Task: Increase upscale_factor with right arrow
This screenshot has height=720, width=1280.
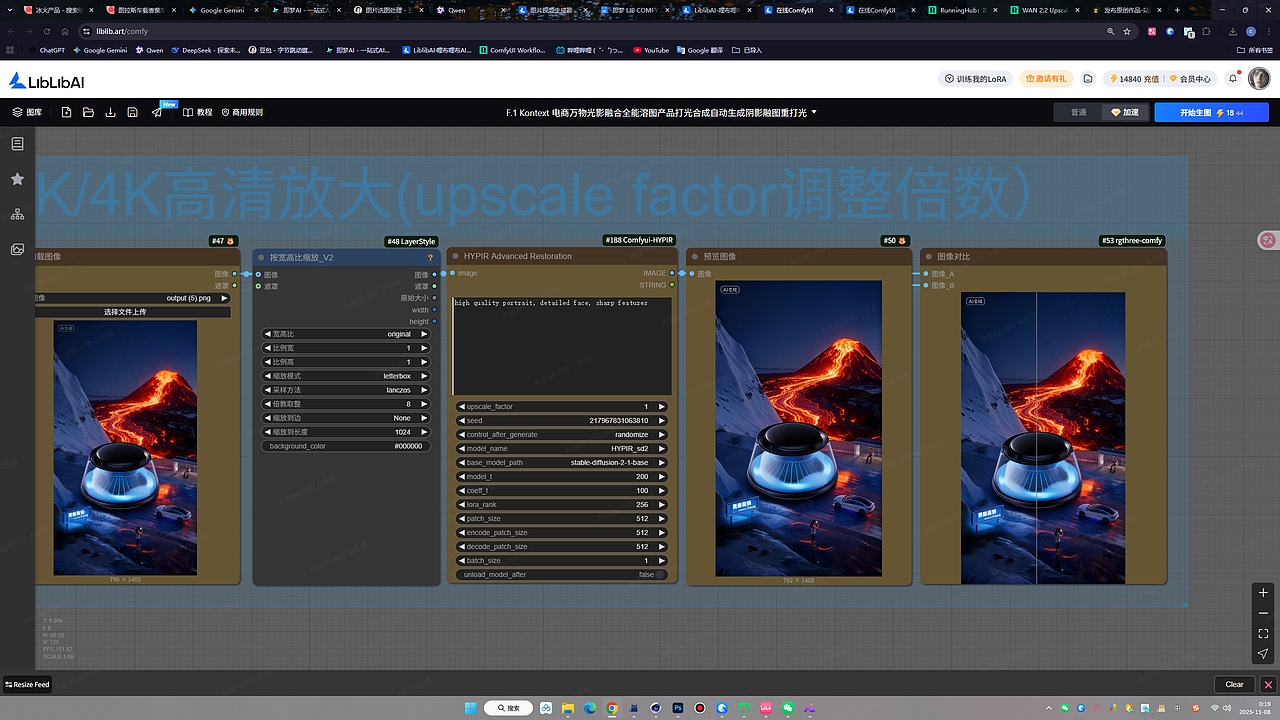Action: tap(662, 407)
